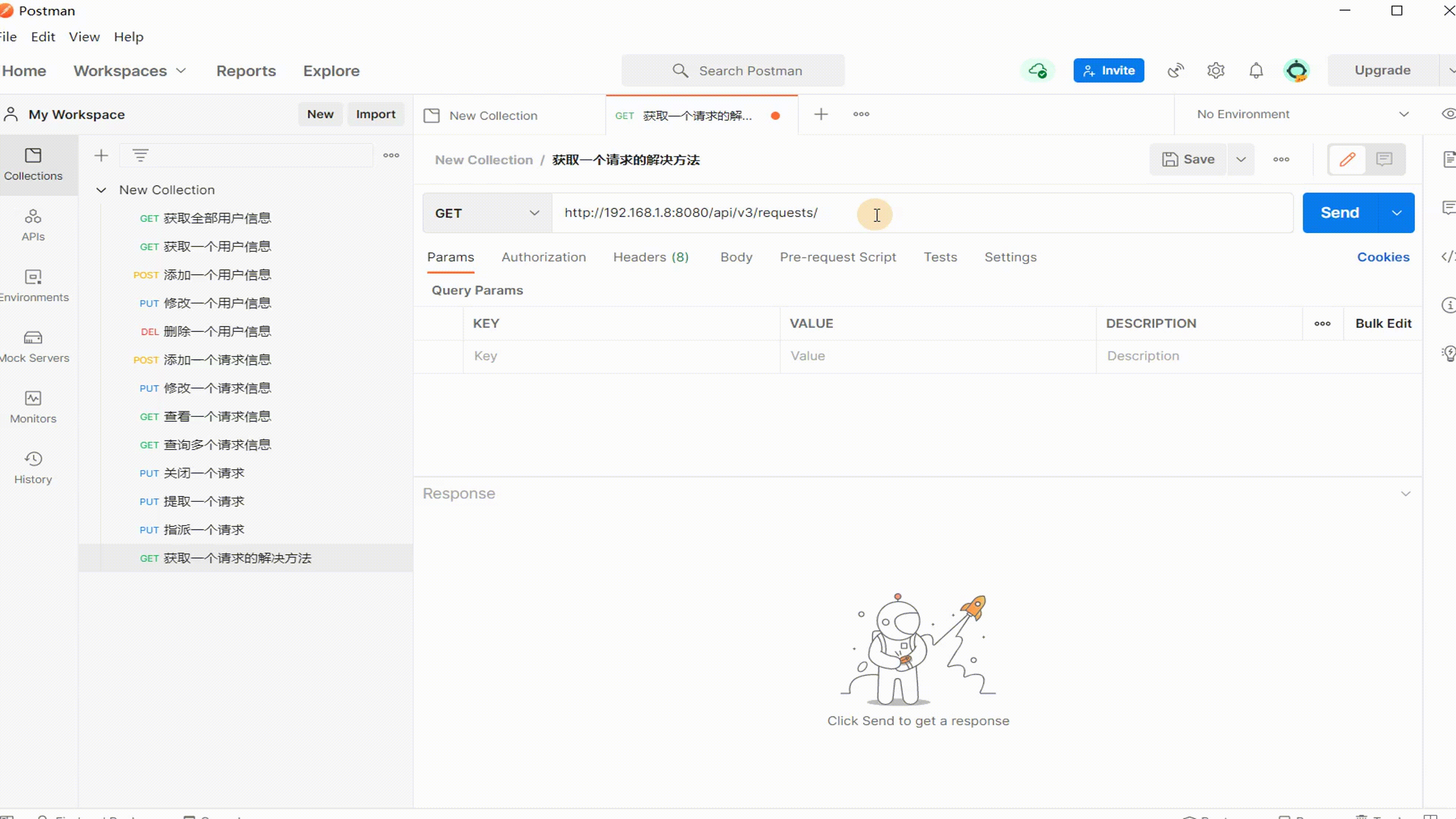Open notifications bell icon
The height and width of the screenshot is (819, 1456).
click(x=1256, y=71)
